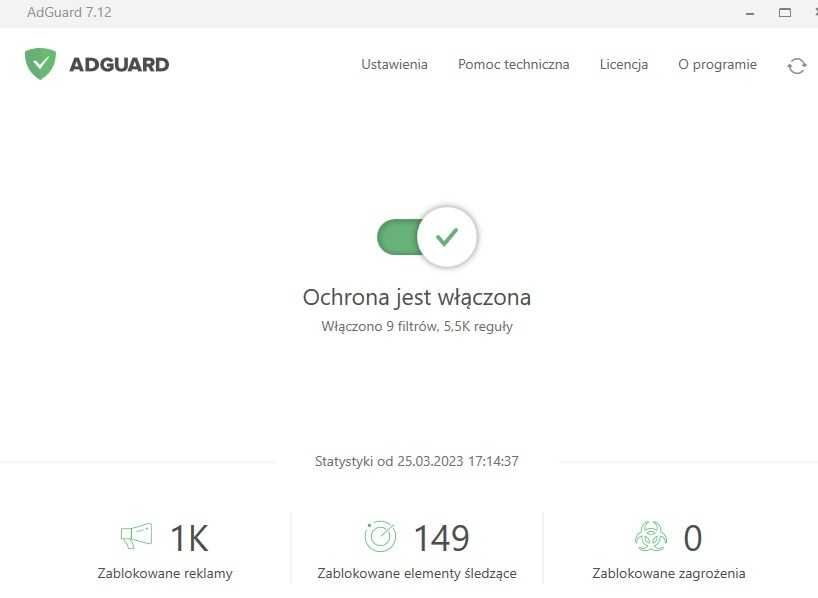Click the radar blocked trackers icon
818x598 pixels.
click(x=380, y=536)
